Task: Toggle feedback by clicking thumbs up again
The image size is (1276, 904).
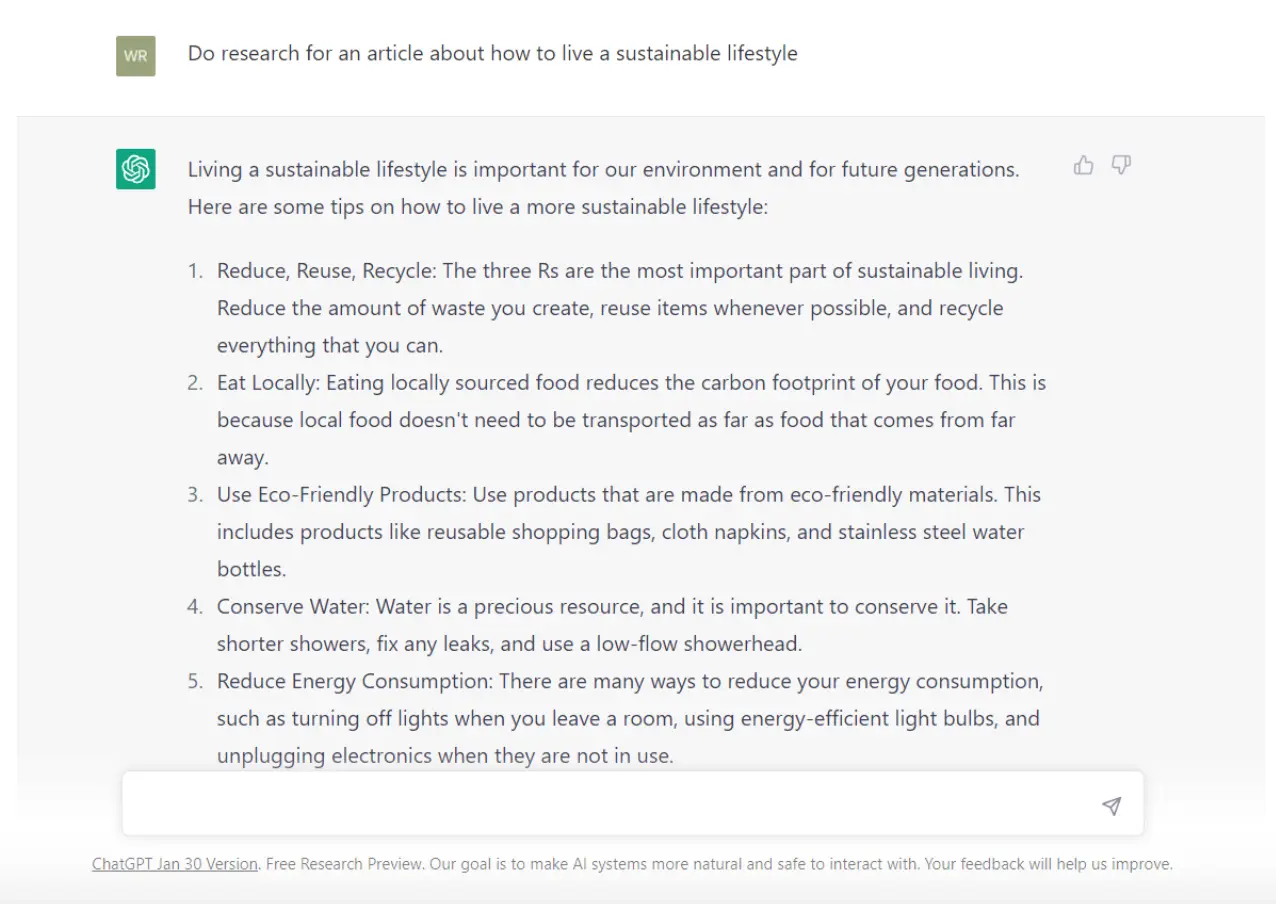Action: coord(1084,166)
